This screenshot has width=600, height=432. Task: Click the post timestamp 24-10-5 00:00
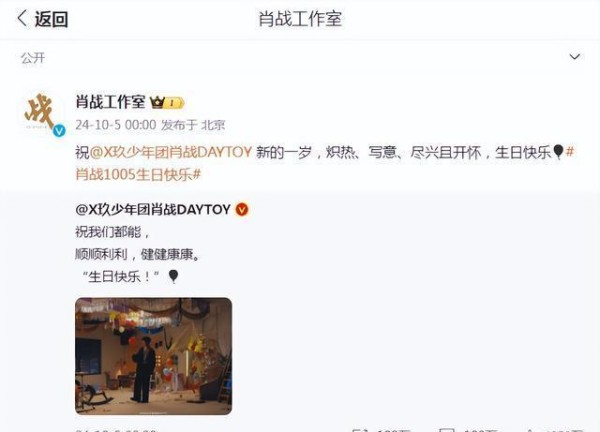tap(116, 125)
